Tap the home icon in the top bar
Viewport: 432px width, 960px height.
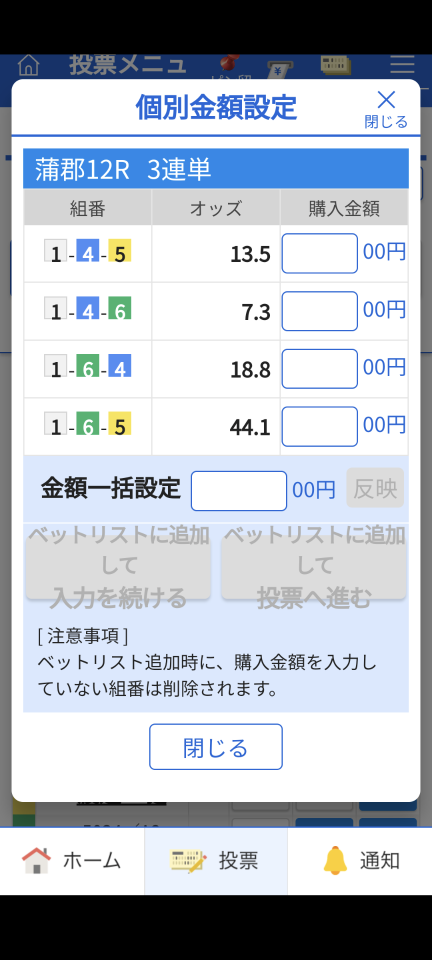(28, 65)
